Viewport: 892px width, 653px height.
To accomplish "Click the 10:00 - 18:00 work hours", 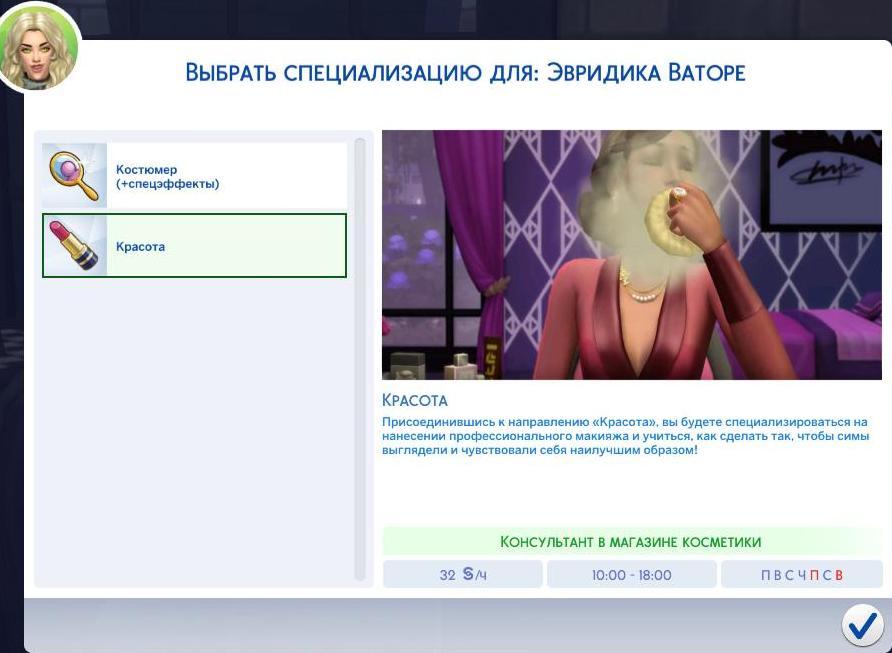I will [x=631, y=575].
